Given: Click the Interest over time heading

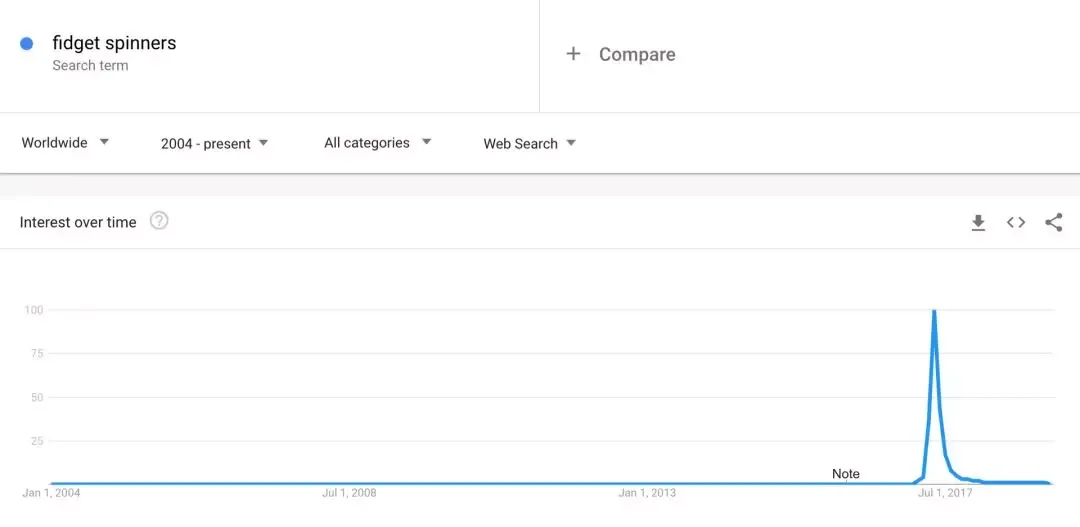Looking at the screenshot, I should coord(78,222).
